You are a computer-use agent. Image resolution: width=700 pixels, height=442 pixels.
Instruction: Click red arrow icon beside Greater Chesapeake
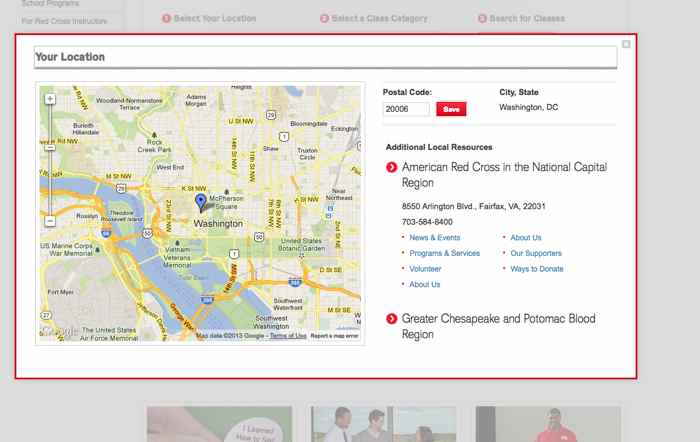coord(392,319)
